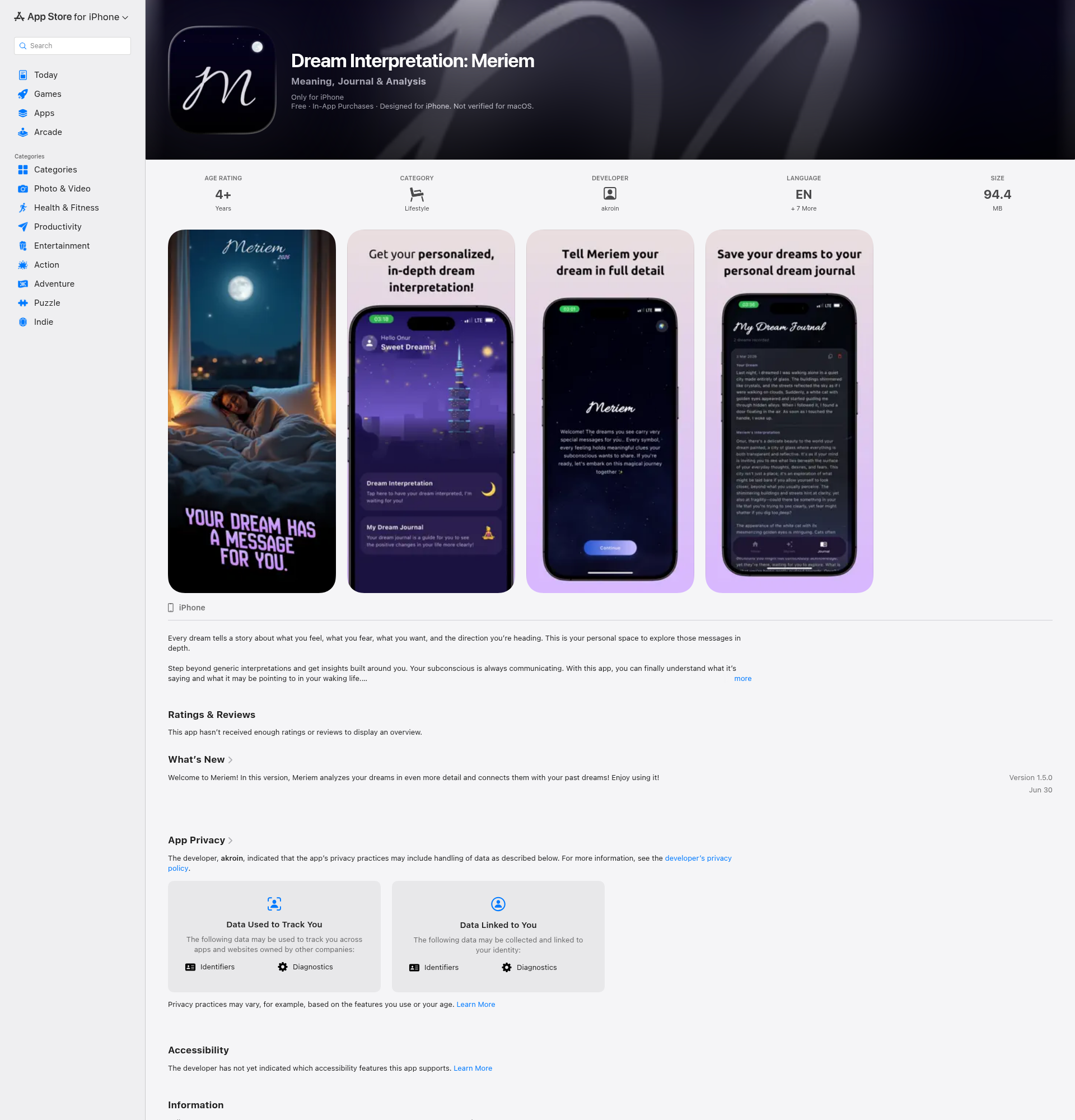
Task: Select Entertainment category label
Action: [x=62, y=246]
